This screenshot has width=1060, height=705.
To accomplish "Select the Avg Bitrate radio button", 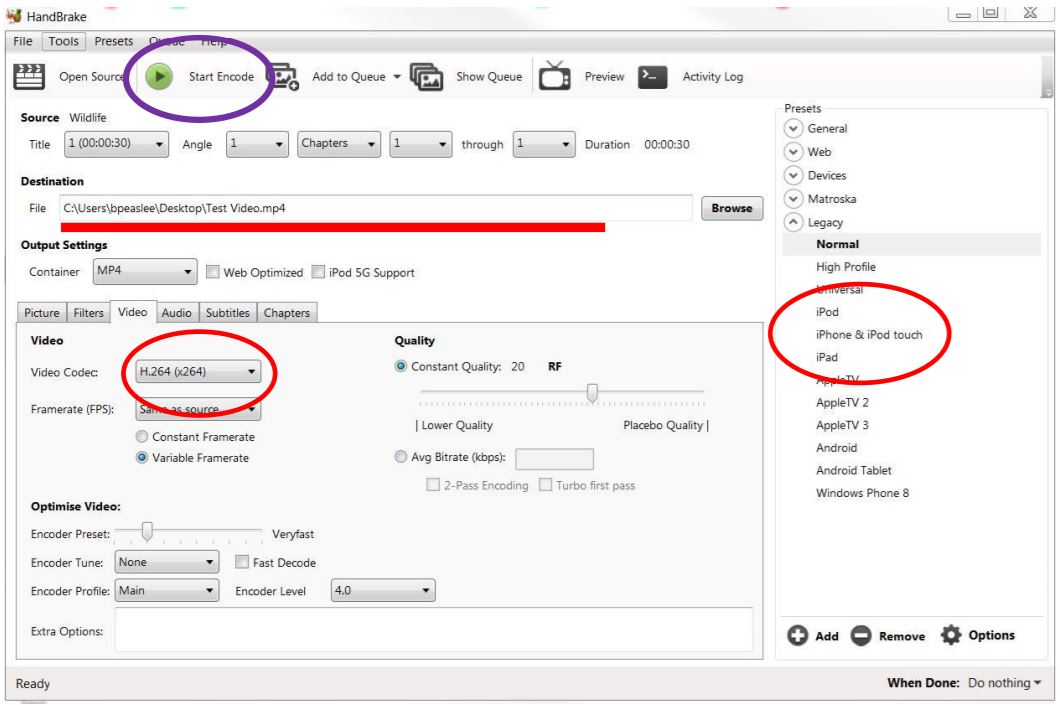I will tap(401, 457).
